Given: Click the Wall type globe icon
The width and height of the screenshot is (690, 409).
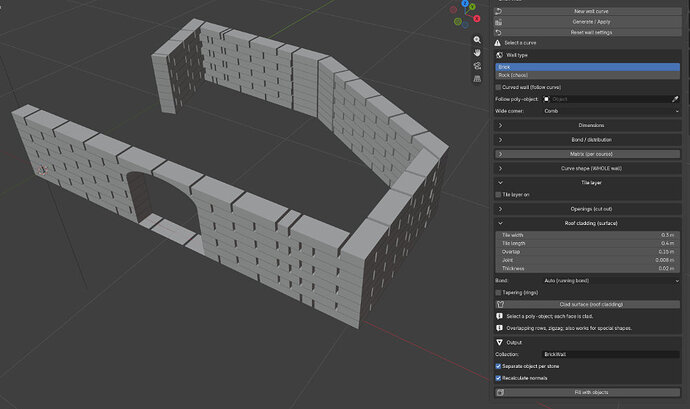Looking at the screenshot, I should click(x=499, y=55).
